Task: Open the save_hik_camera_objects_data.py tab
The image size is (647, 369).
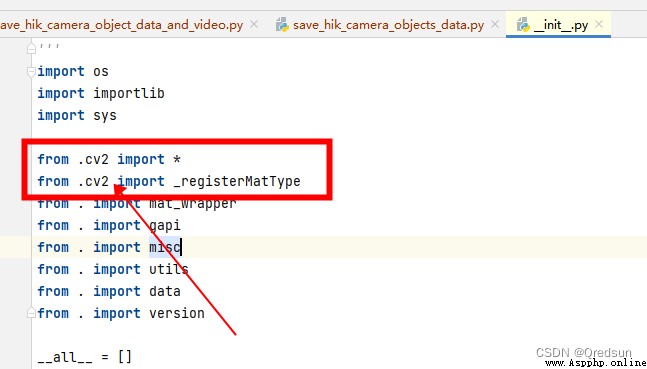Action: coord(388,25)
